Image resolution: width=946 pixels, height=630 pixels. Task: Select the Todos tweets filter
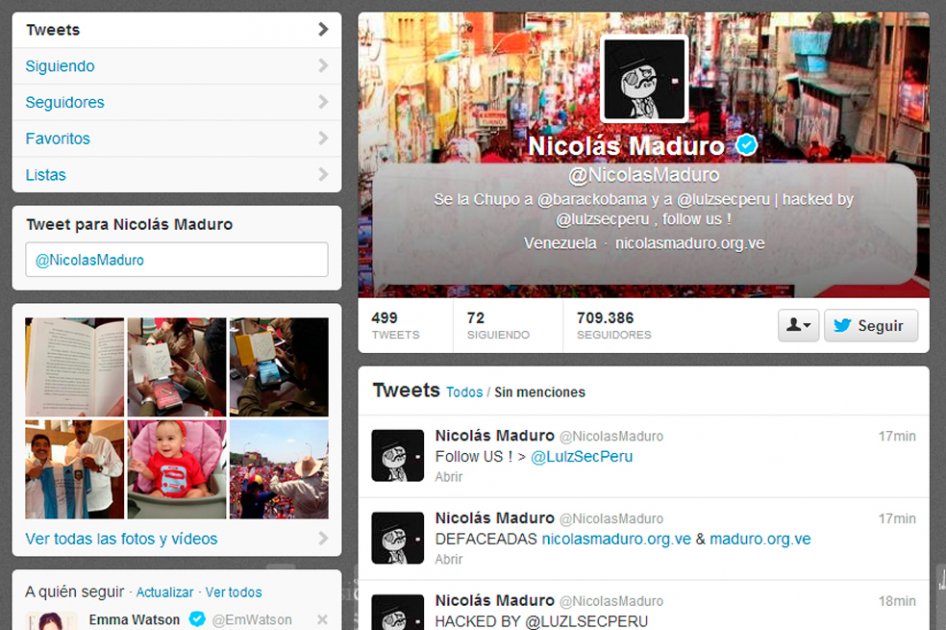tap(465, 392)
